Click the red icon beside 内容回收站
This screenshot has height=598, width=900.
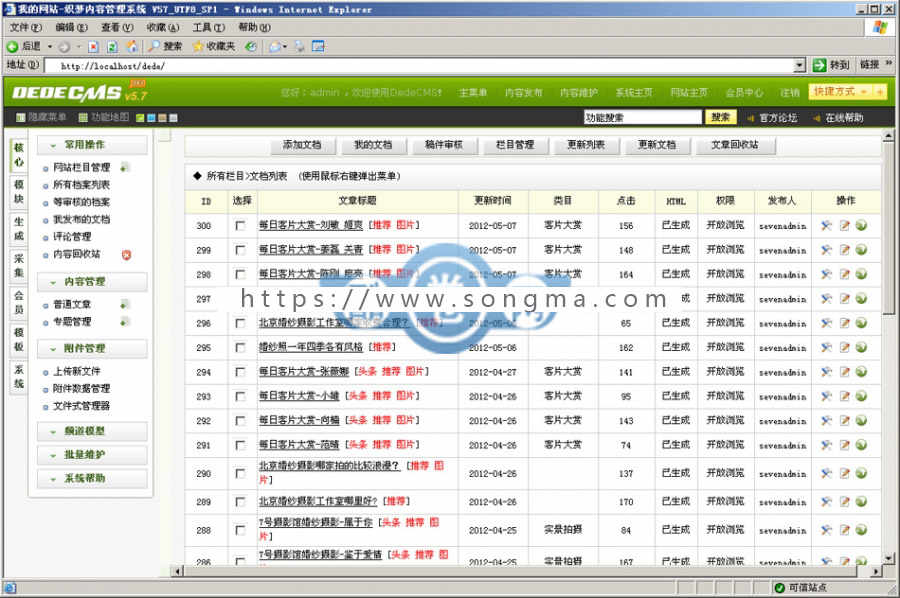[126, 254]
